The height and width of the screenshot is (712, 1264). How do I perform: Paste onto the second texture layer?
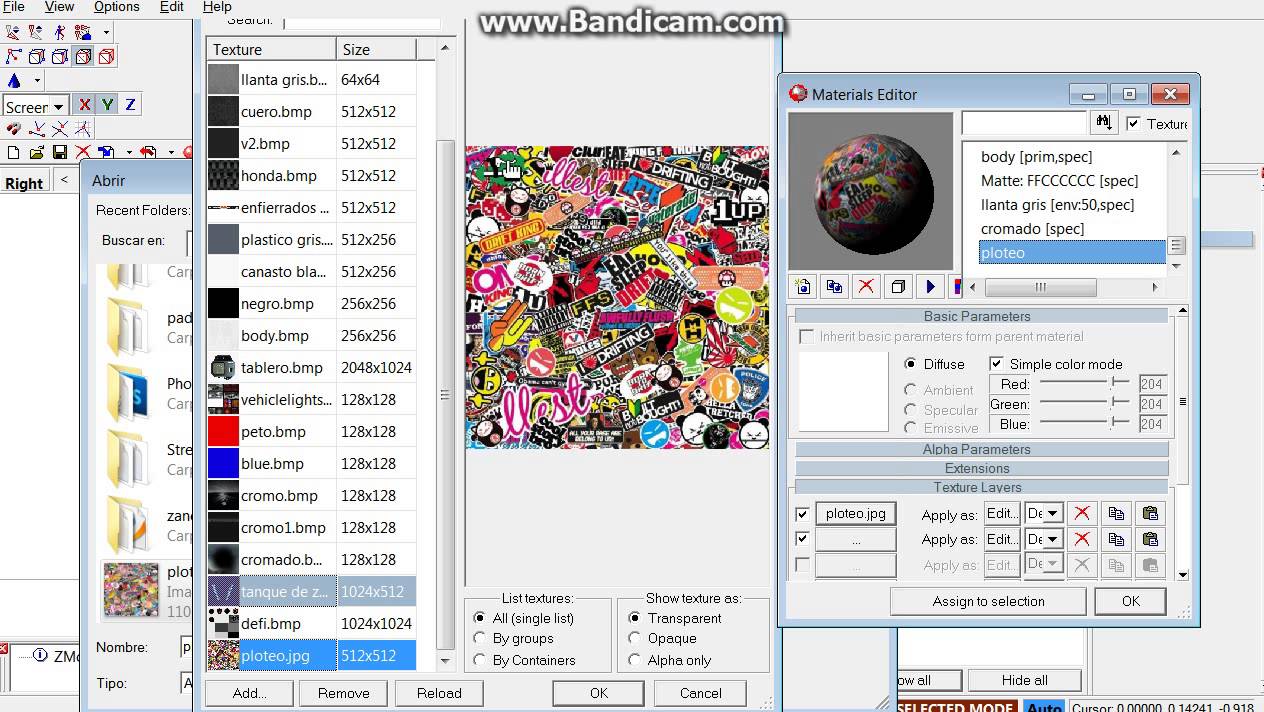point(1150,539)
